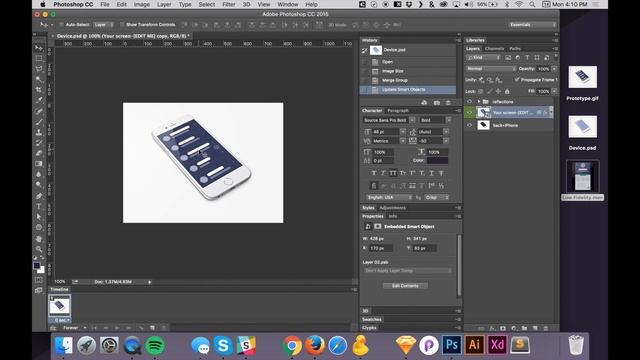Delete current state in History panel
The image size is (640, 360).
(x=448, y=102)
